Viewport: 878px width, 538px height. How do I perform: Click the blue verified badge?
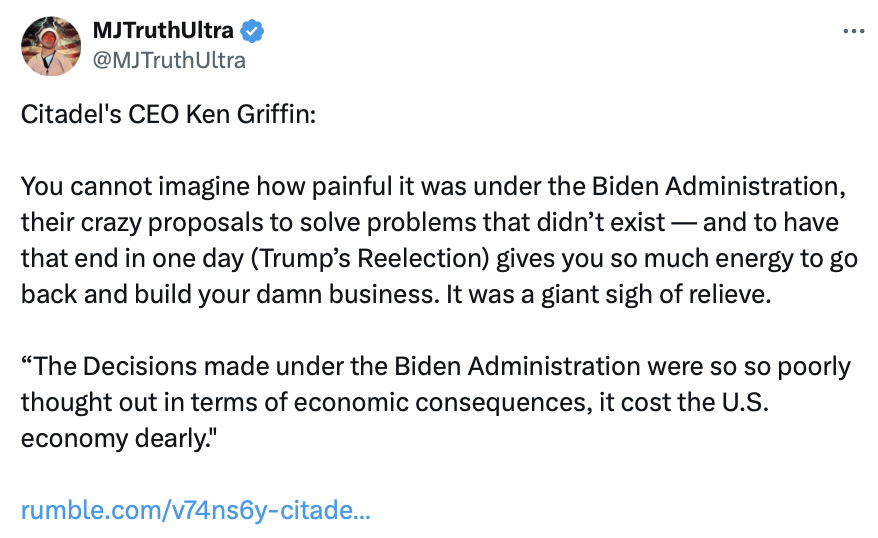pos(254,32)
